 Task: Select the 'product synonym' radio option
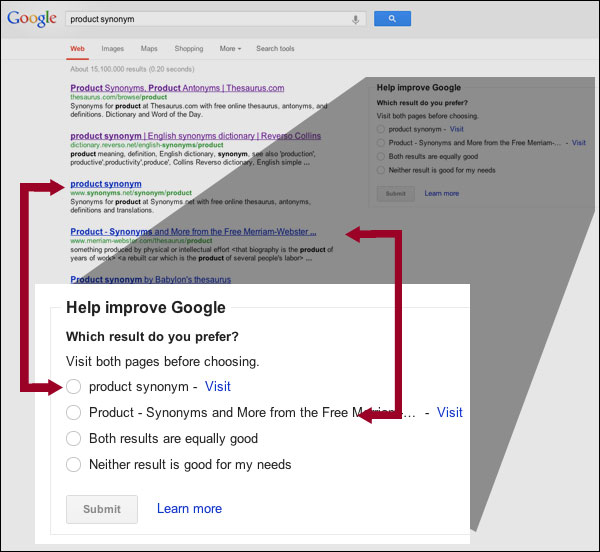(x=73, y=387)
